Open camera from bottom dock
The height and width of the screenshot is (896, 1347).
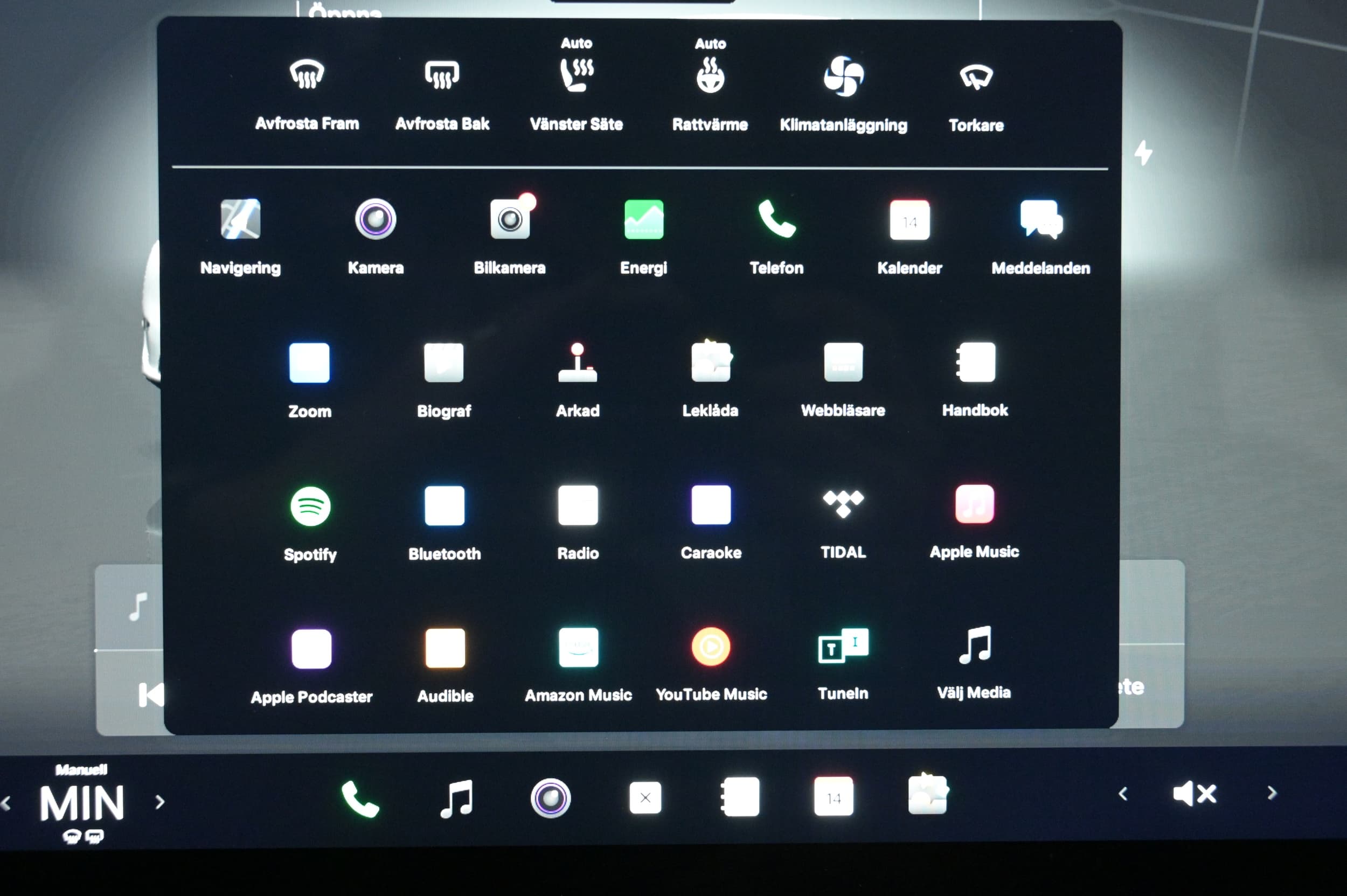point(550,798)
